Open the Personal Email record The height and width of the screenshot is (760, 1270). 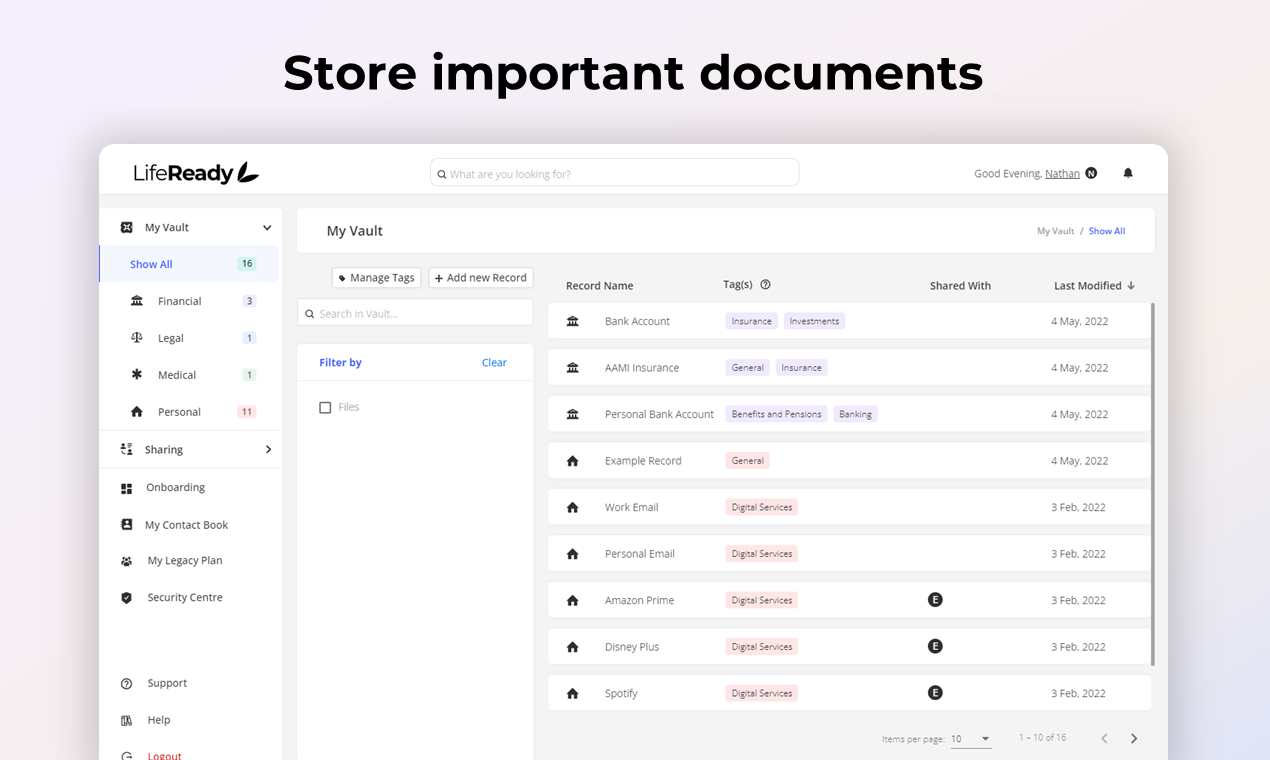(849, 554)
